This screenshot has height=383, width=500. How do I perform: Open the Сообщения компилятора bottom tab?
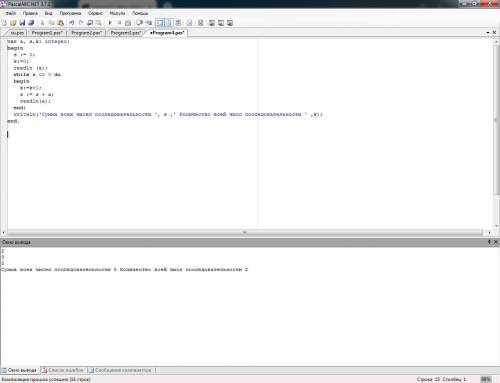click(120, 370)
